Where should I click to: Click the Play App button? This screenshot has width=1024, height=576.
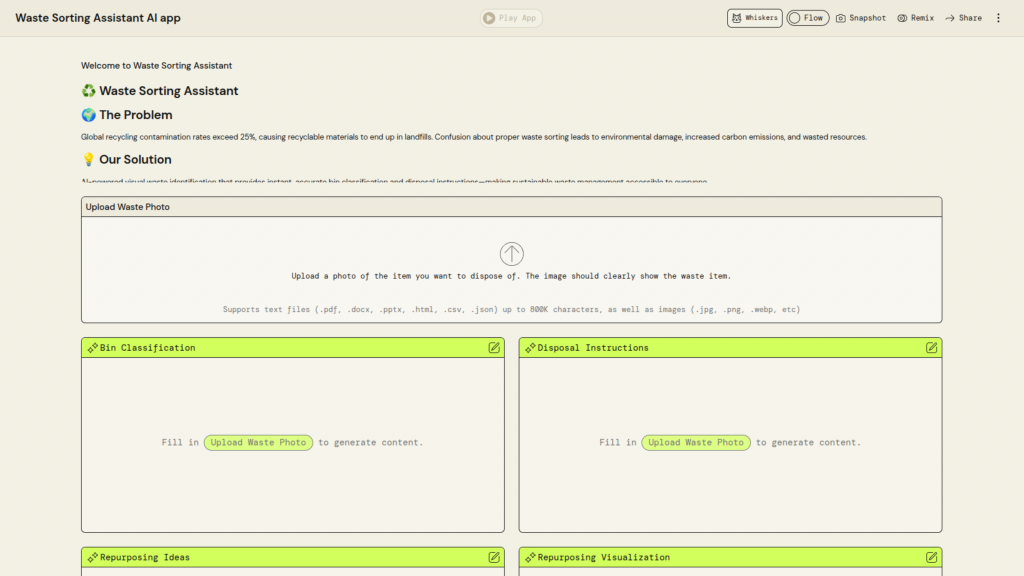pyautogui.click(x=511, y=18)
